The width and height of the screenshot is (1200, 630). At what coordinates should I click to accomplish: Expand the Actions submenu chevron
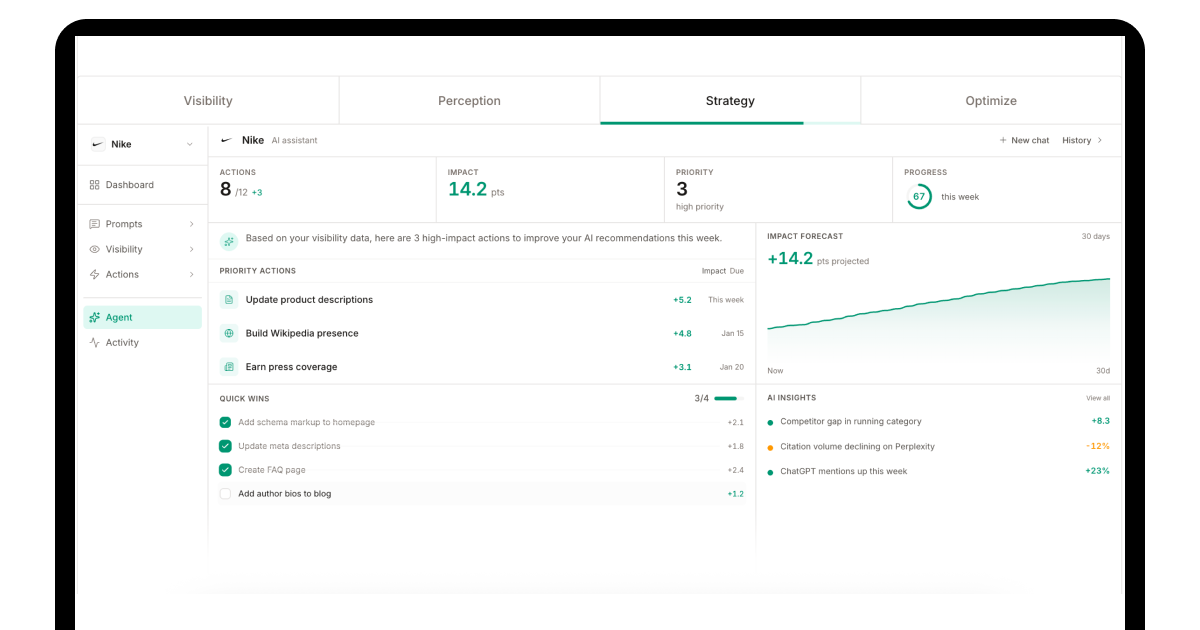tap(191, 274)
